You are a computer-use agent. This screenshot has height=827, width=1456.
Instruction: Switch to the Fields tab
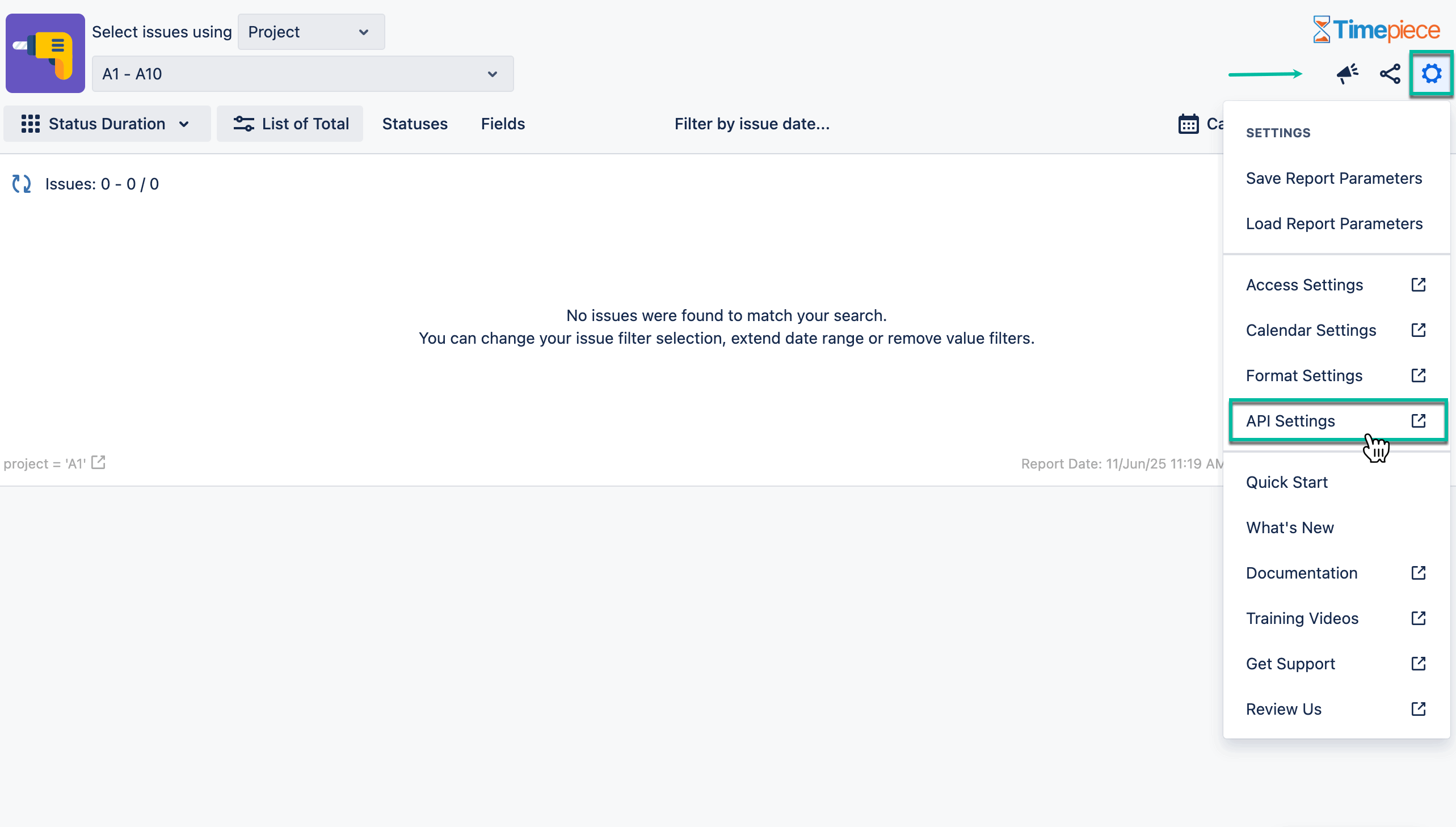pyautogui.click(x=502, y=123)
